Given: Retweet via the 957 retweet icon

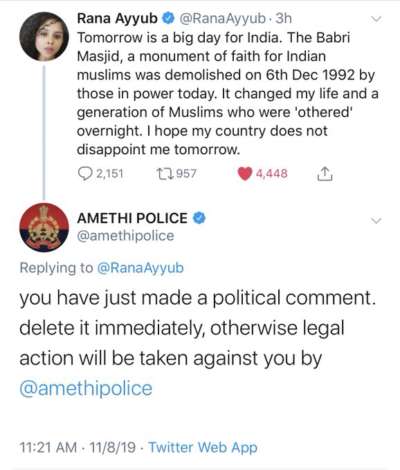Looking at the screenshot, I should tap(164, 174).
